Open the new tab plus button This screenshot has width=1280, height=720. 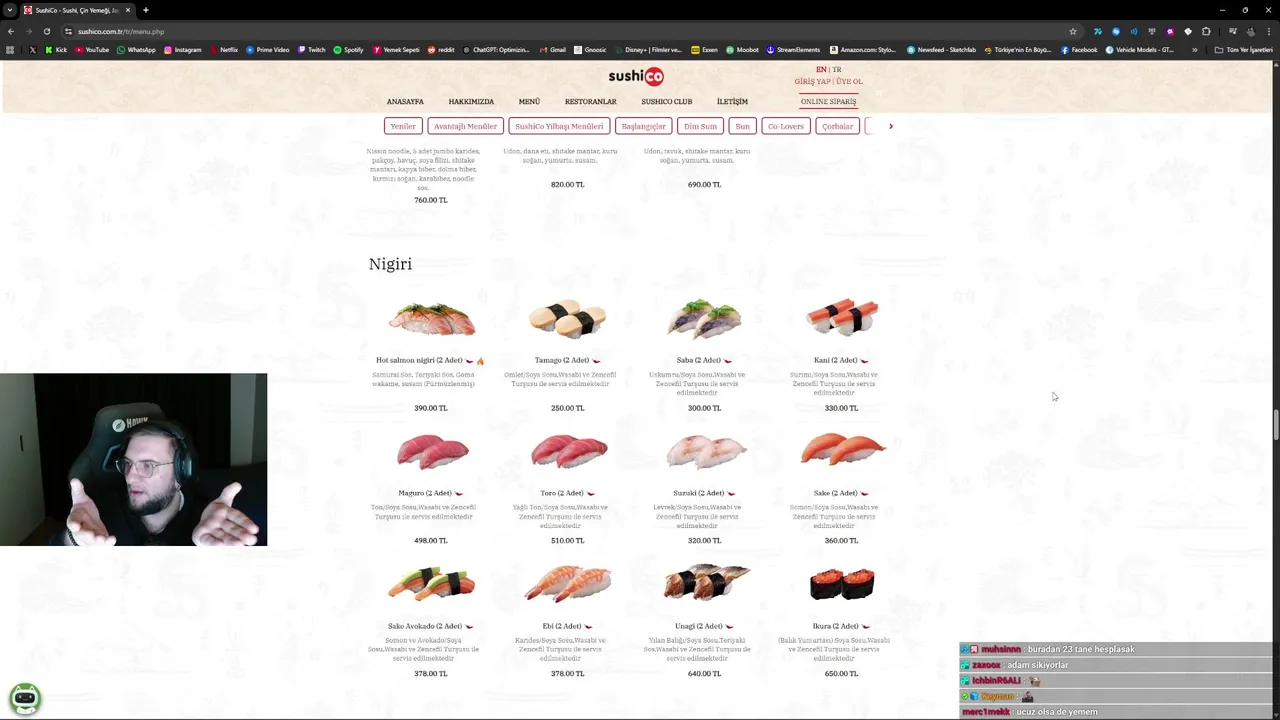[145, 10]
